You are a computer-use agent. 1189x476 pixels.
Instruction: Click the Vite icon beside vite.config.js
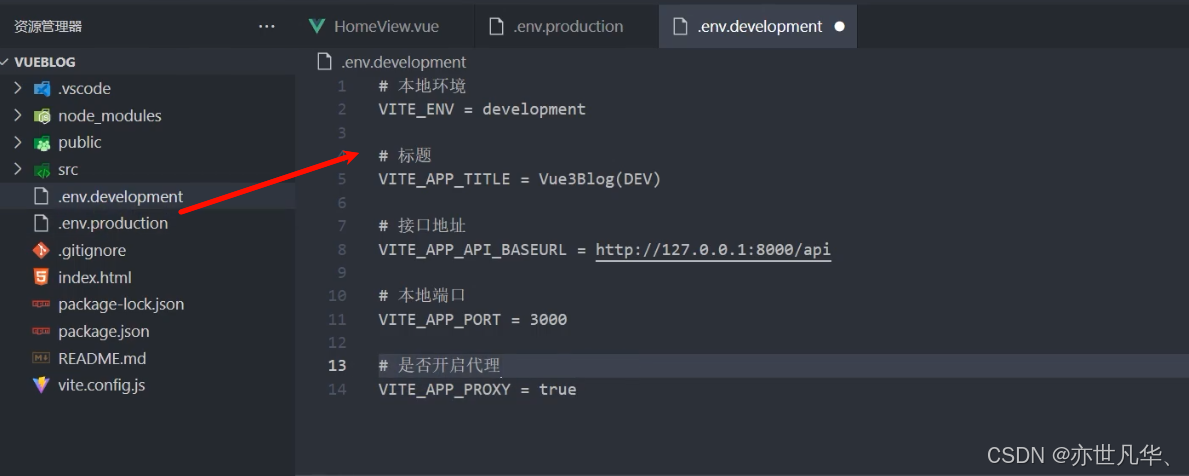point(41,385)
